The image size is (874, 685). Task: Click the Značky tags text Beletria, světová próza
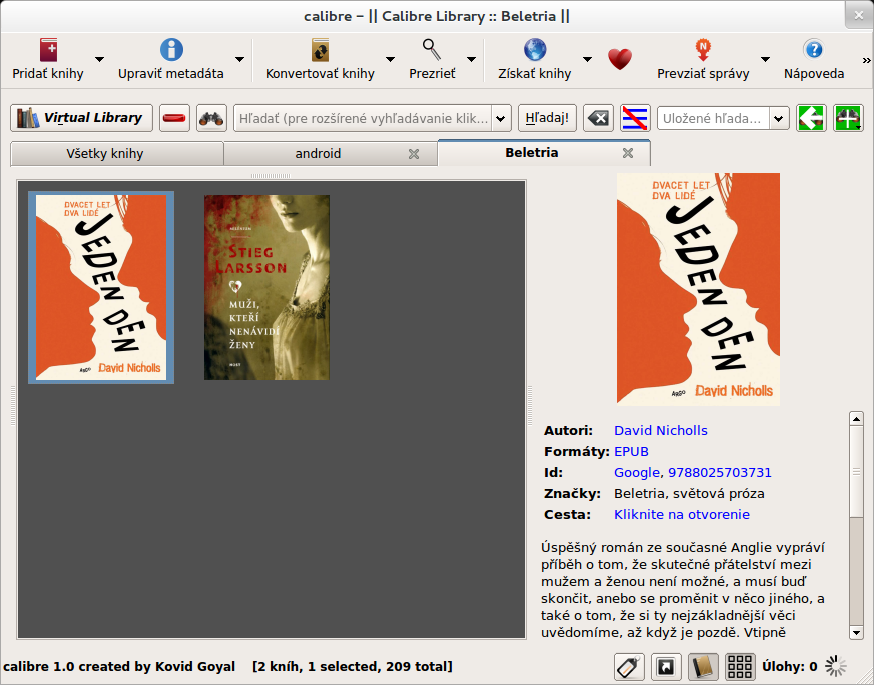(689, 494)
